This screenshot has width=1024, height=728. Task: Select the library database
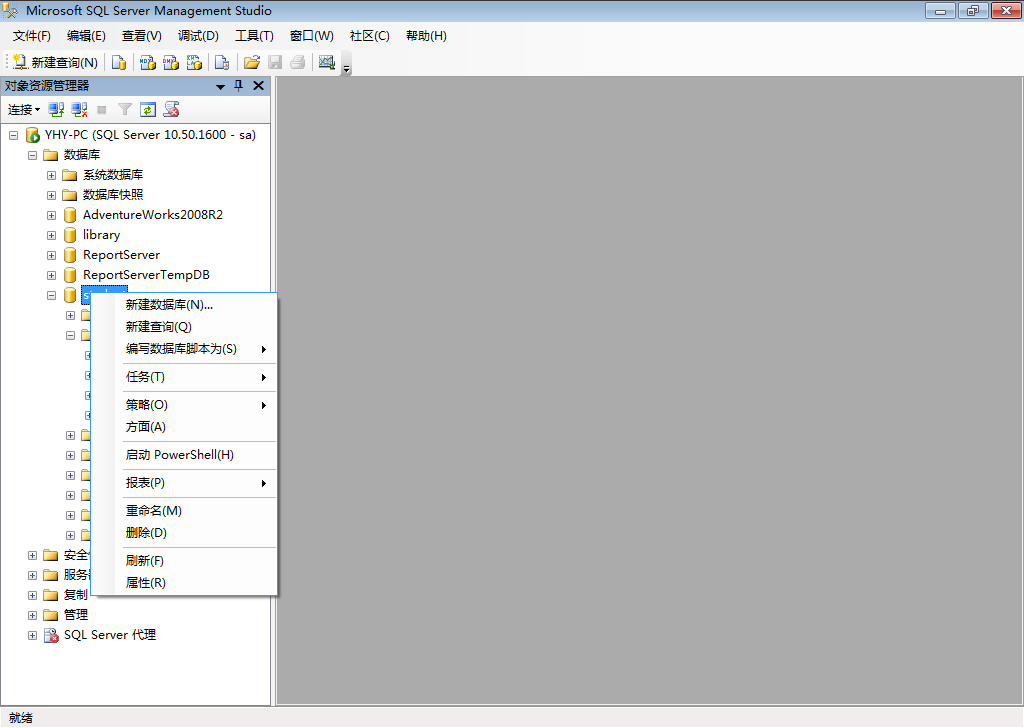[x=101, y=235]
